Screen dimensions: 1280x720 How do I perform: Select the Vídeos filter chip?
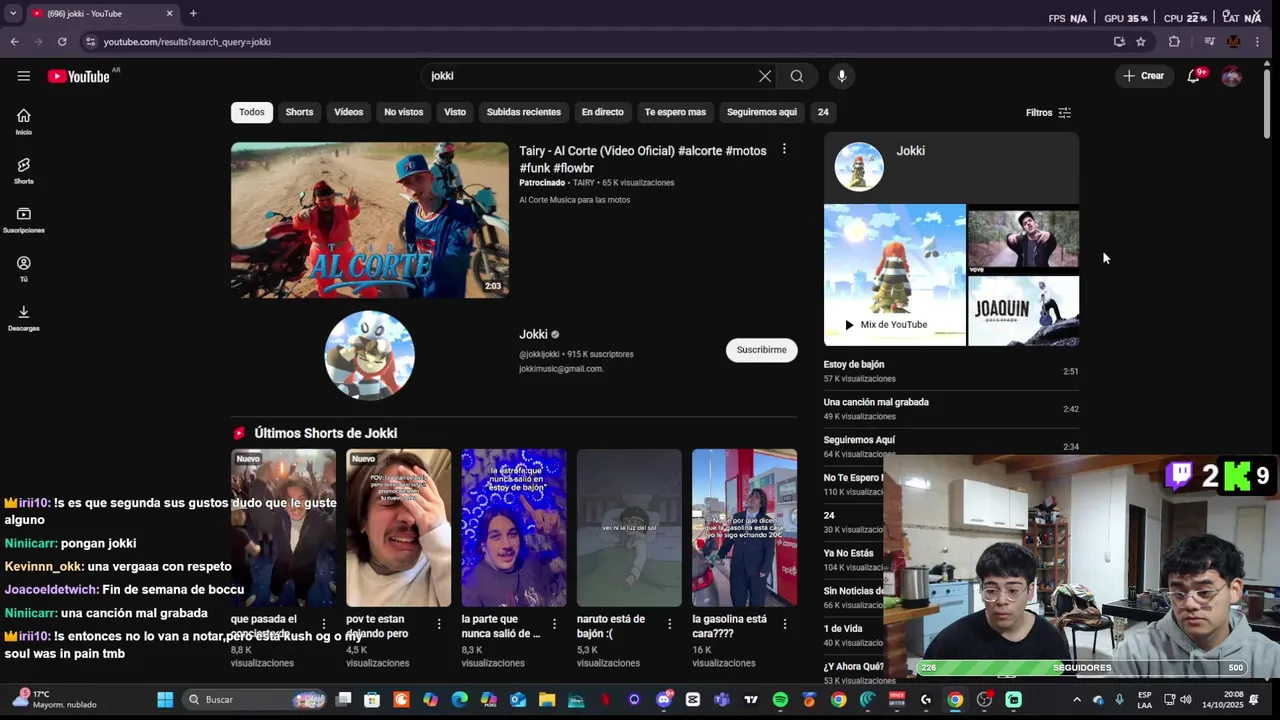coord(348,112)
